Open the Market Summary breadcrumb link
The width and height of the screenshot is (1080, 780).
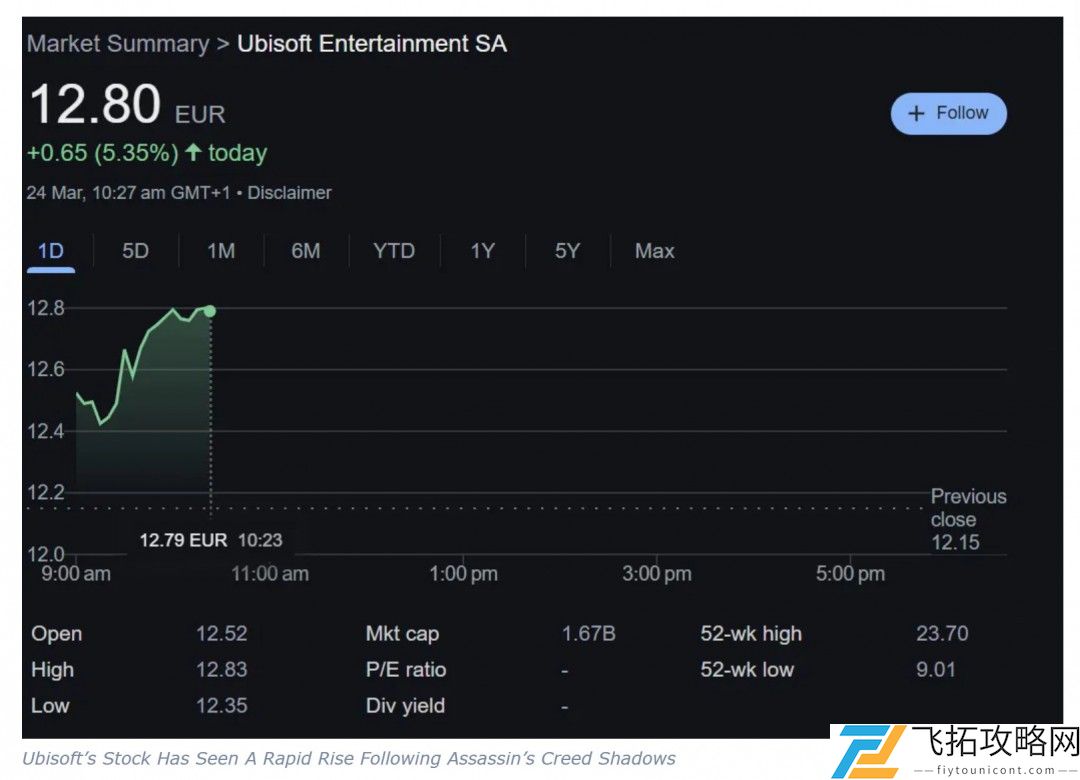tap(118, 43)
